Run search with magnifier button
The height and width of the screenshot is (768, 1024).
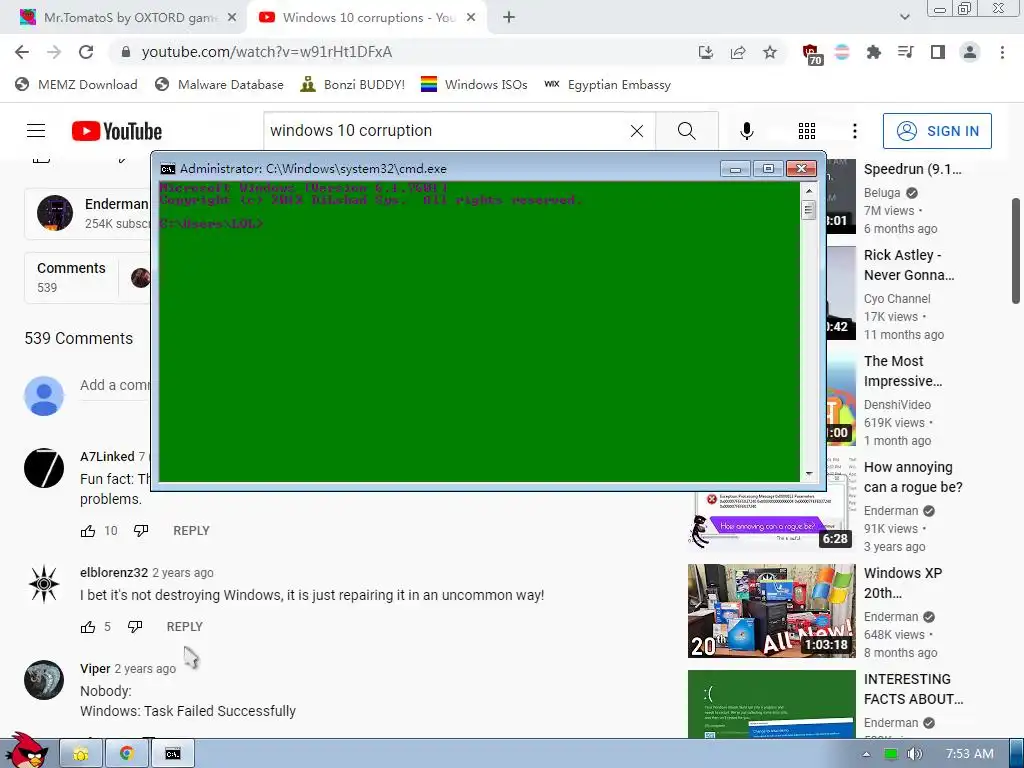point(686,131)
